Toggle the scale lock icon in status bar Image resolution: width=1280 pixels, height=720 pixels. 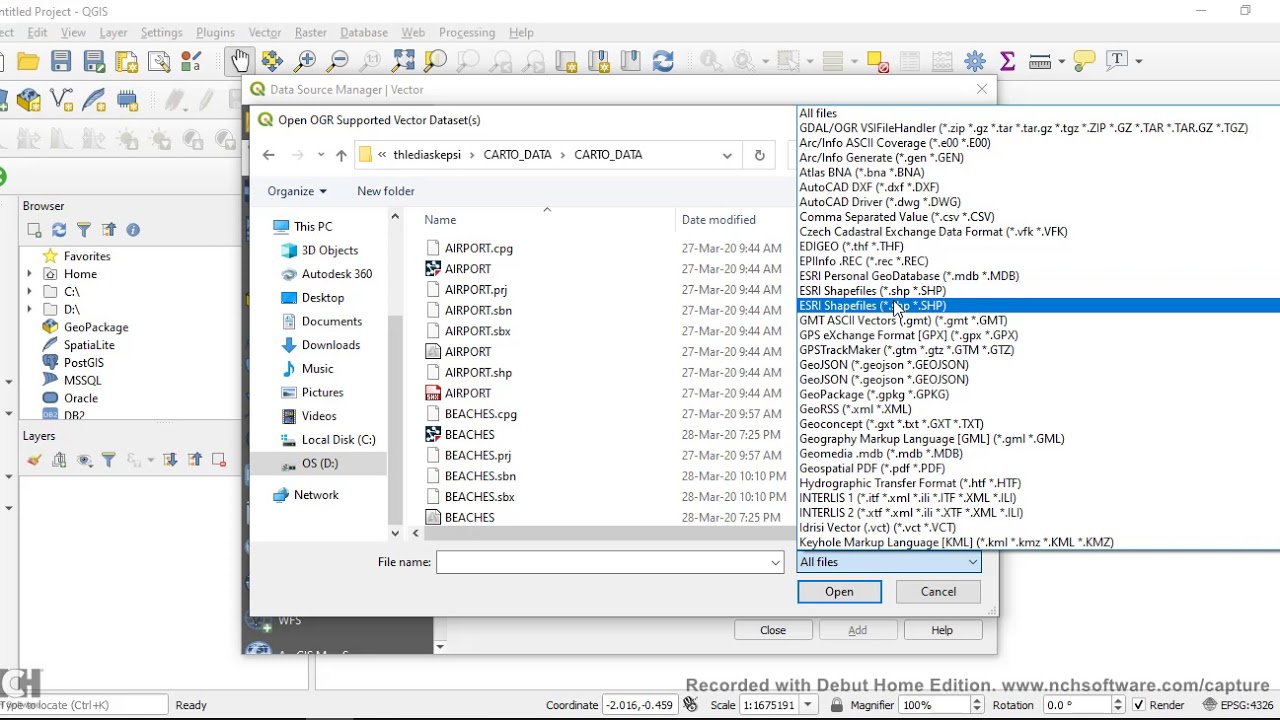836,705
